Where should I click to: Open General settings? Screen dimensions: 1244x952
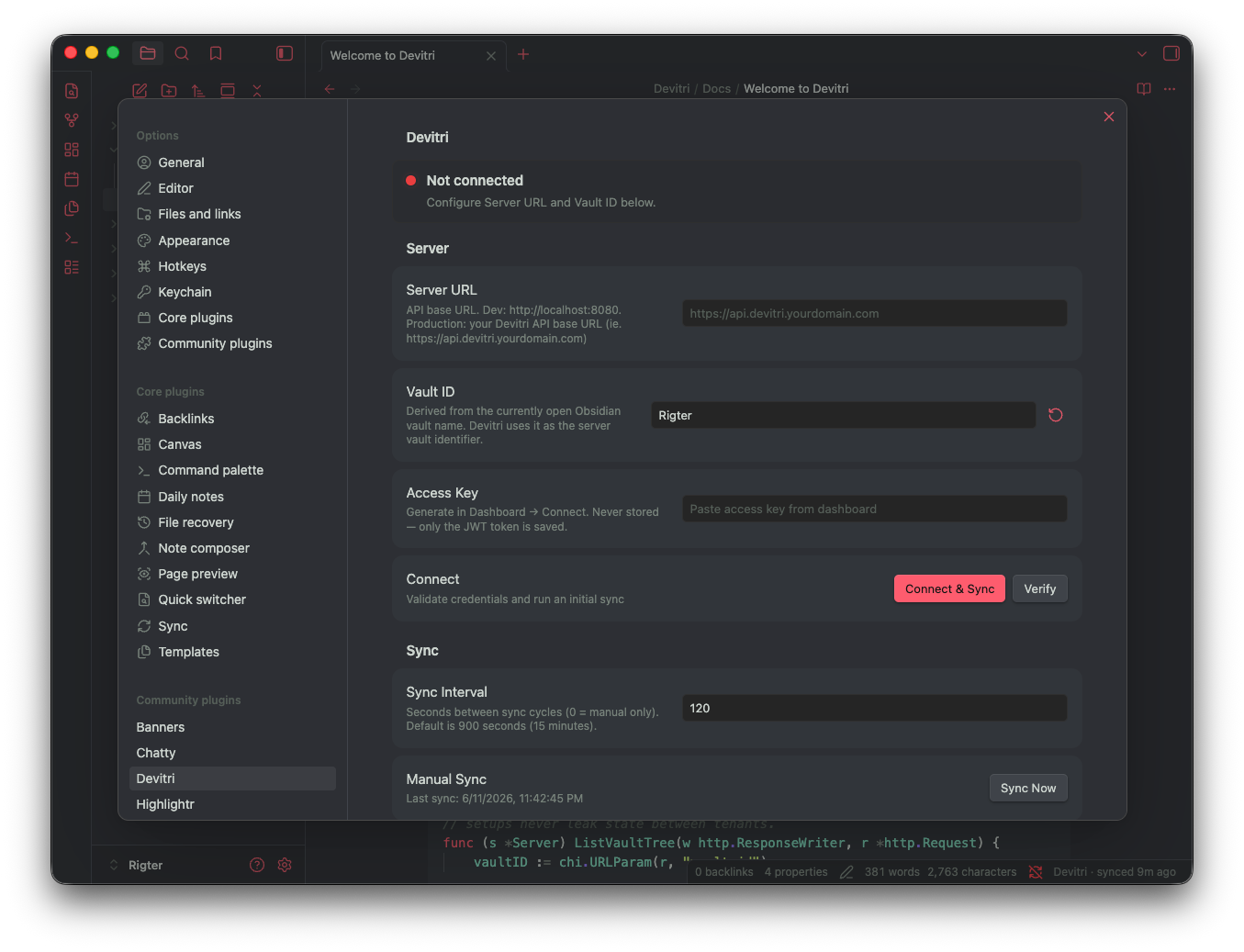(232, 162)
